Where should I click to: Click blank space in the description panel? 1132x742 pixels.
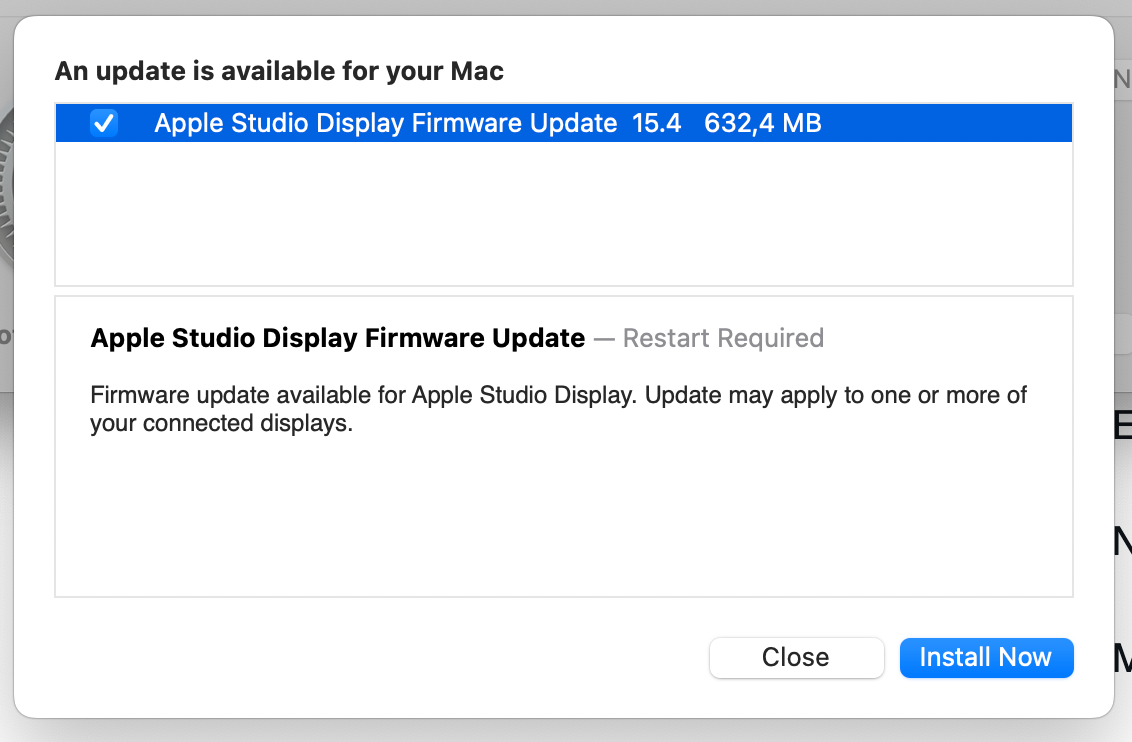(x=564, y=516)
